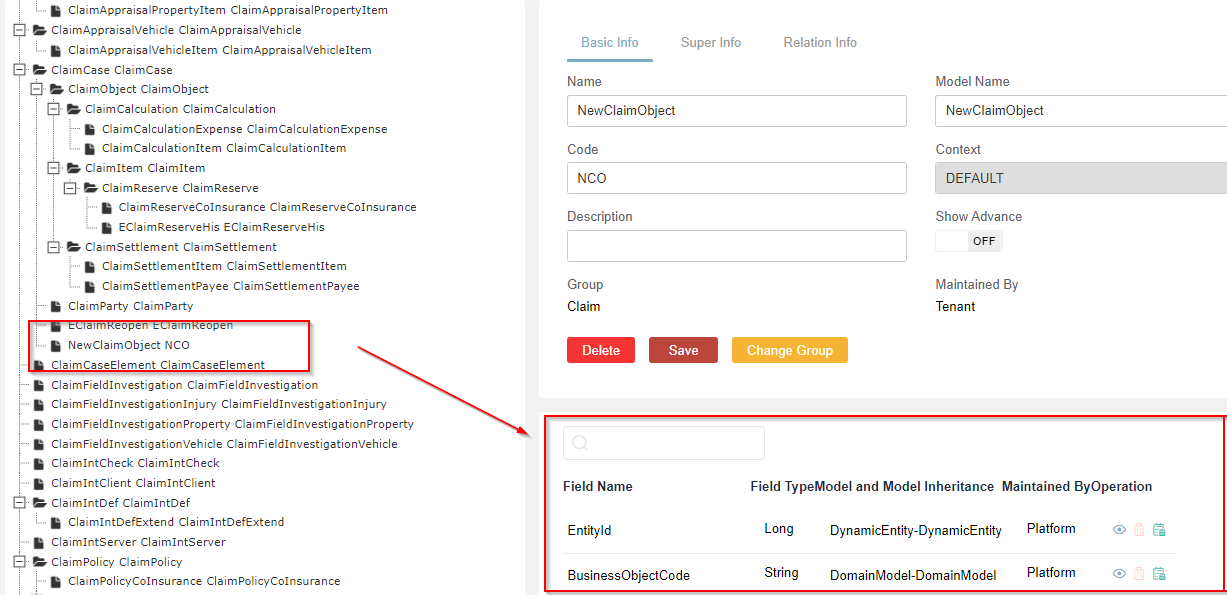Click the Save button
Screen dimensions: 1227x595
pos(683,351)
